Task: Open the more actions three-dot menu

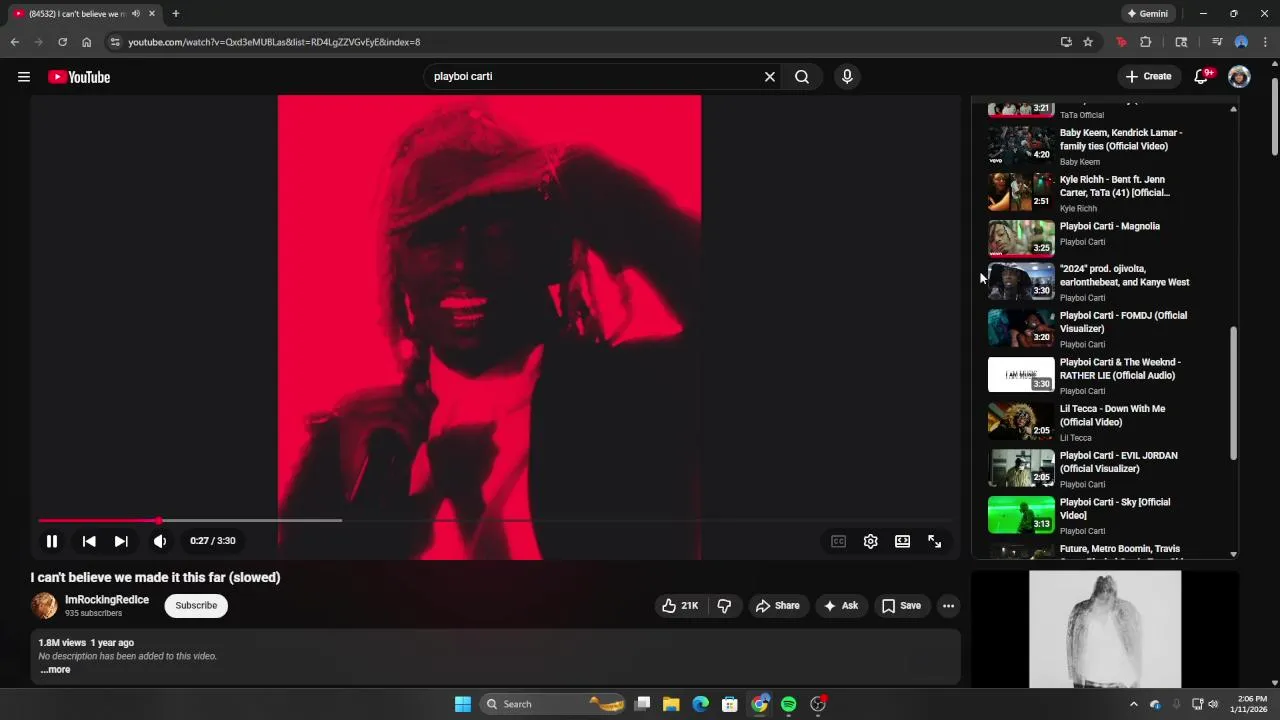Action: point(948,606)
